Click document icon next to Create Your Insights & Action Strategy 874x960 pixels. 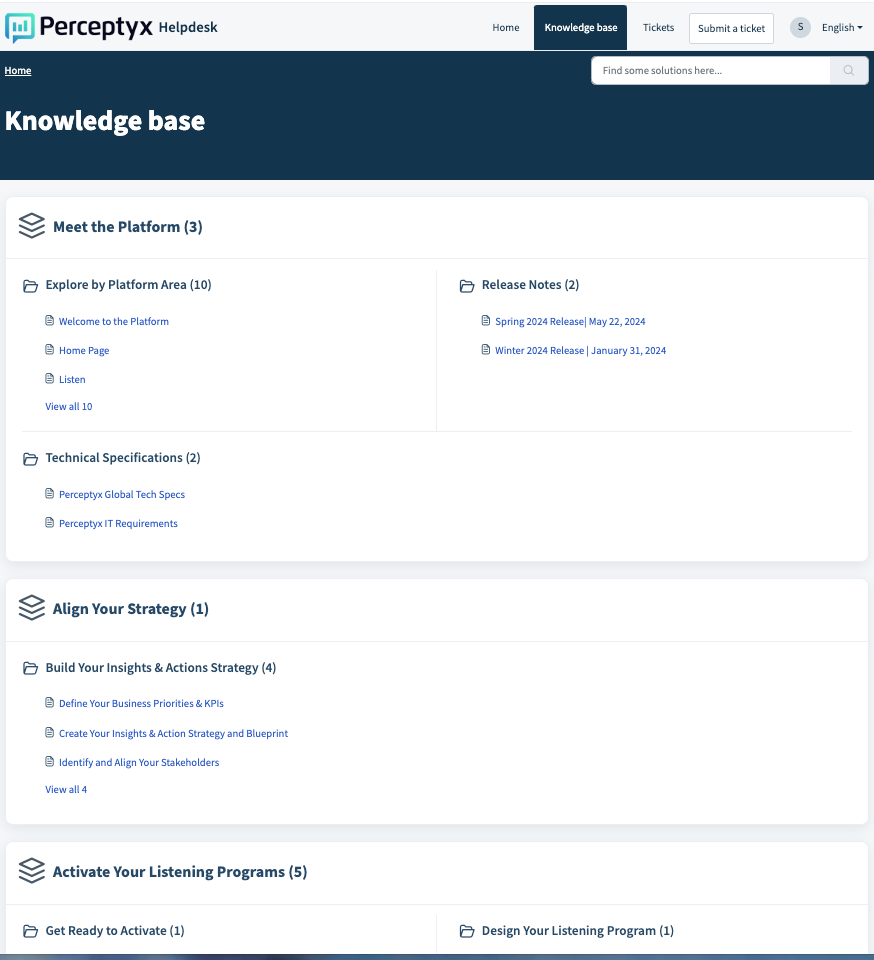point(50,732)
